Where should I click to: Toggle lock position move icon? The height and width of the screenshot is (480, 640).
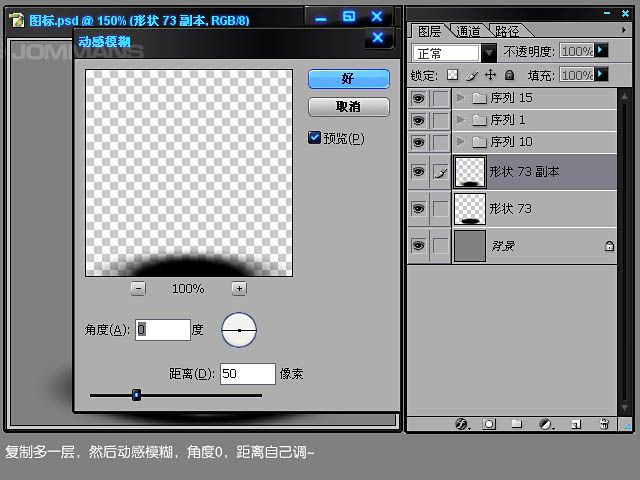490,75
